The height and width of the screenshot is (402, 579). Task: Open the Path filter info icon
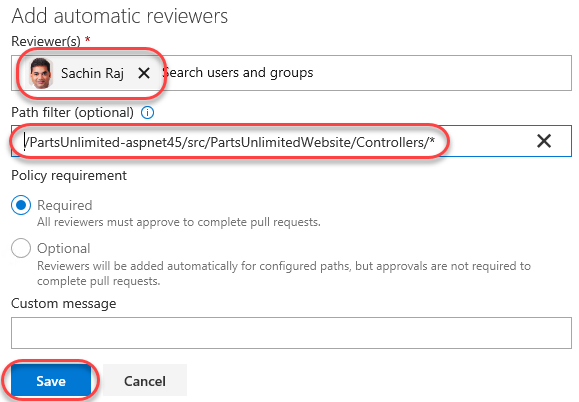(147, 112)
